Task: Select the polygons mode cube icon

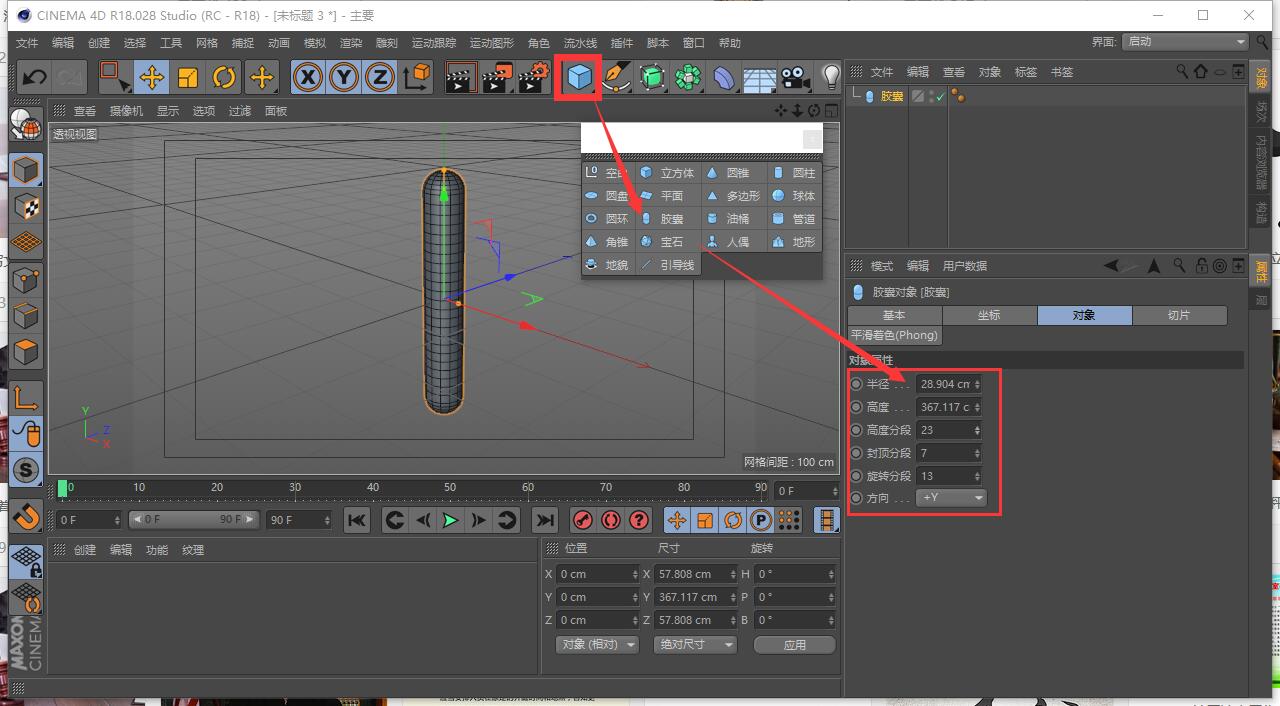Action: coord(26,352)
